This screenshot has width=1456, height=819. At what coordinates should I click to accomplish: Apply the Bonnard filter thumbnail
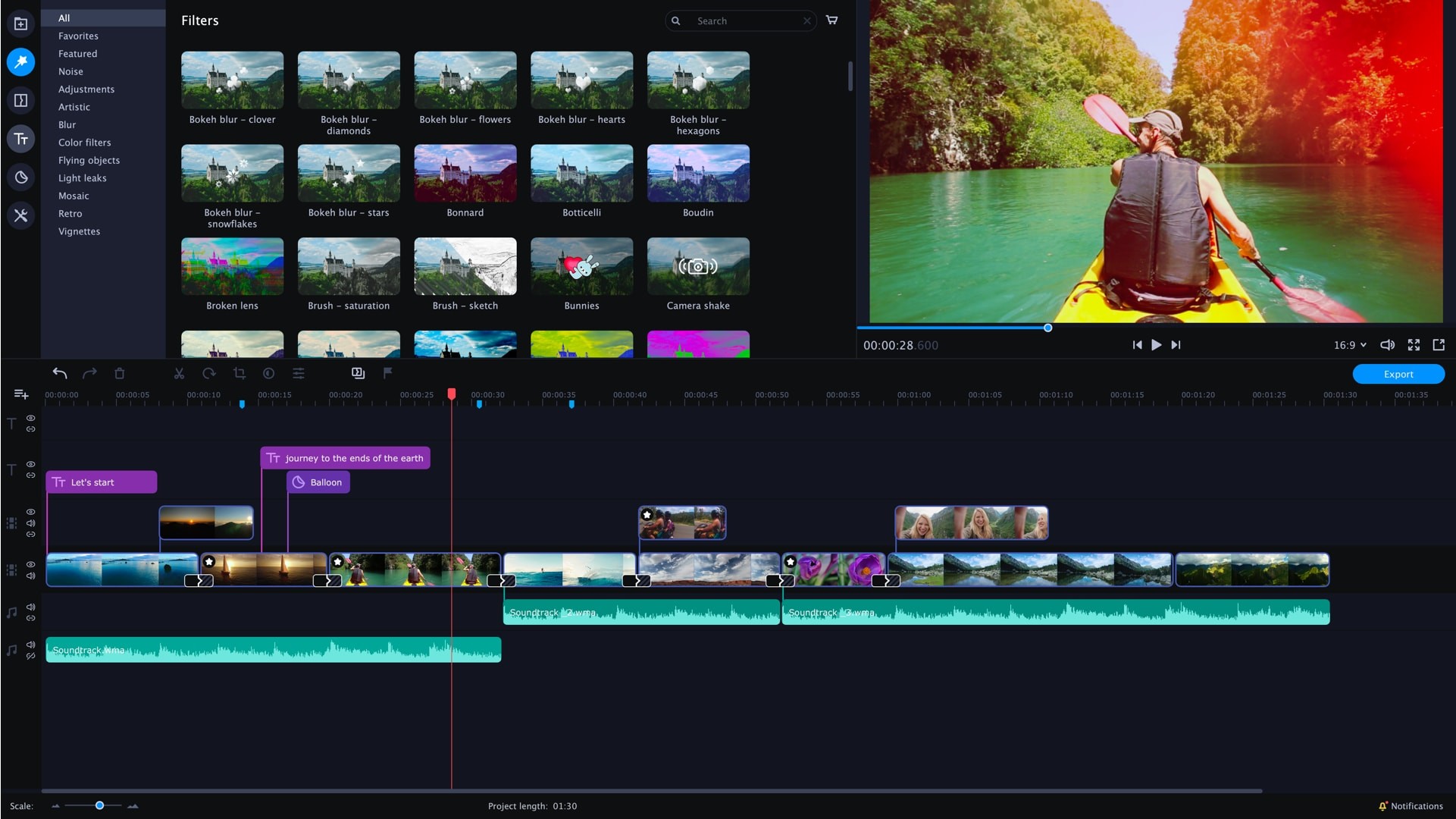[x=465, y=173]
